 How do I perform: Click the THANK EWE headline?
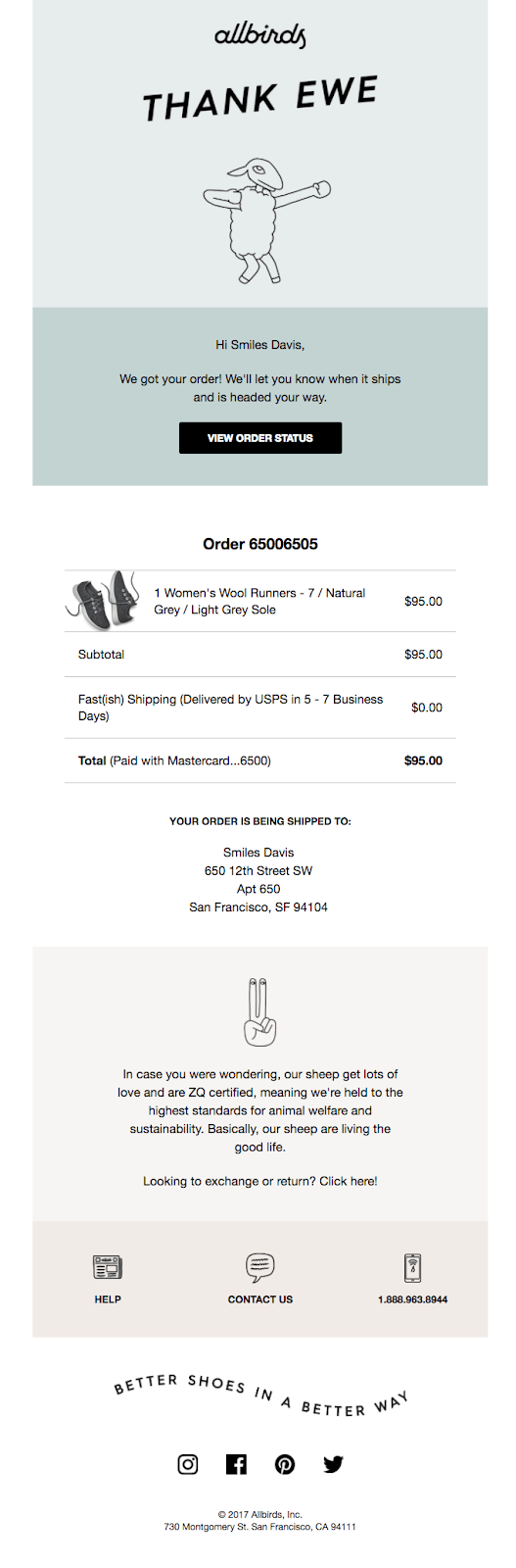pos(260,99)
